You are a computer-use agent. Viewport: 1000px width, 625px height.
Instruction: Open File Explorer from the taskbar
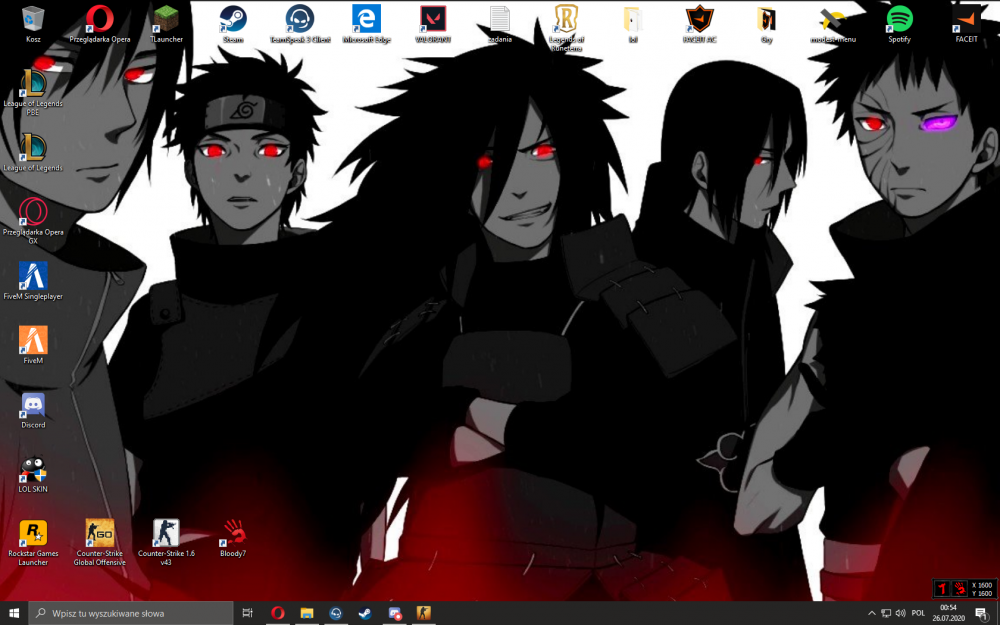pyautogui.click(x=307, y=613)
